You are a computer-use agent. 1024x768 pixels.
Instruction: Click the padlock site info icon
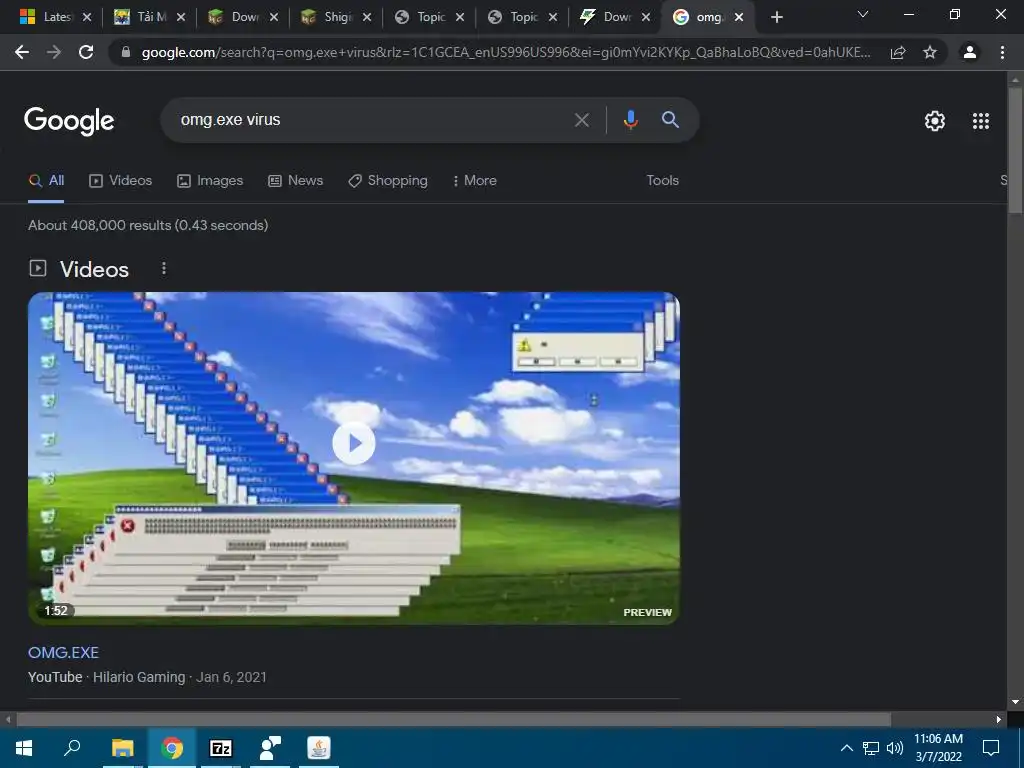126,52
